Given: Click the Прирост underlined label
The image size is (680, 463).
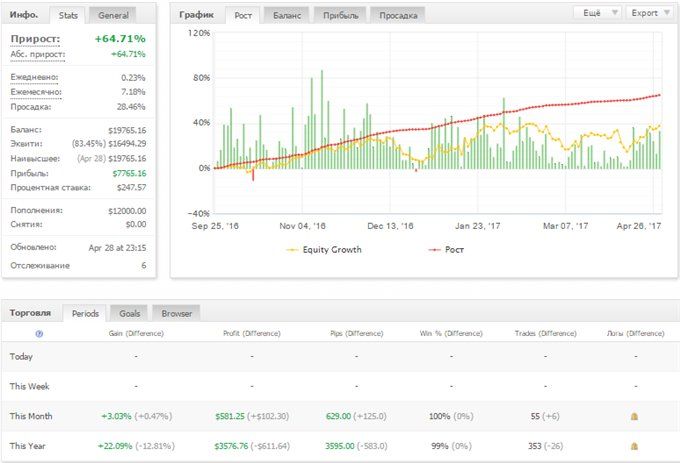Looking at the screenshot, I should pyautogui.click(x=35, y=39).
